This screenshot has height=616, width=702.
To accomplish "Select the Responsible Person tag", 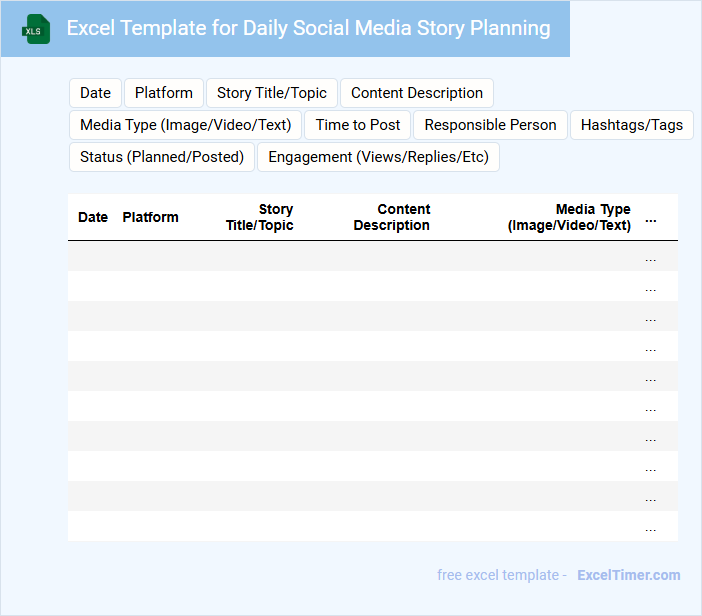I will 490,125.
